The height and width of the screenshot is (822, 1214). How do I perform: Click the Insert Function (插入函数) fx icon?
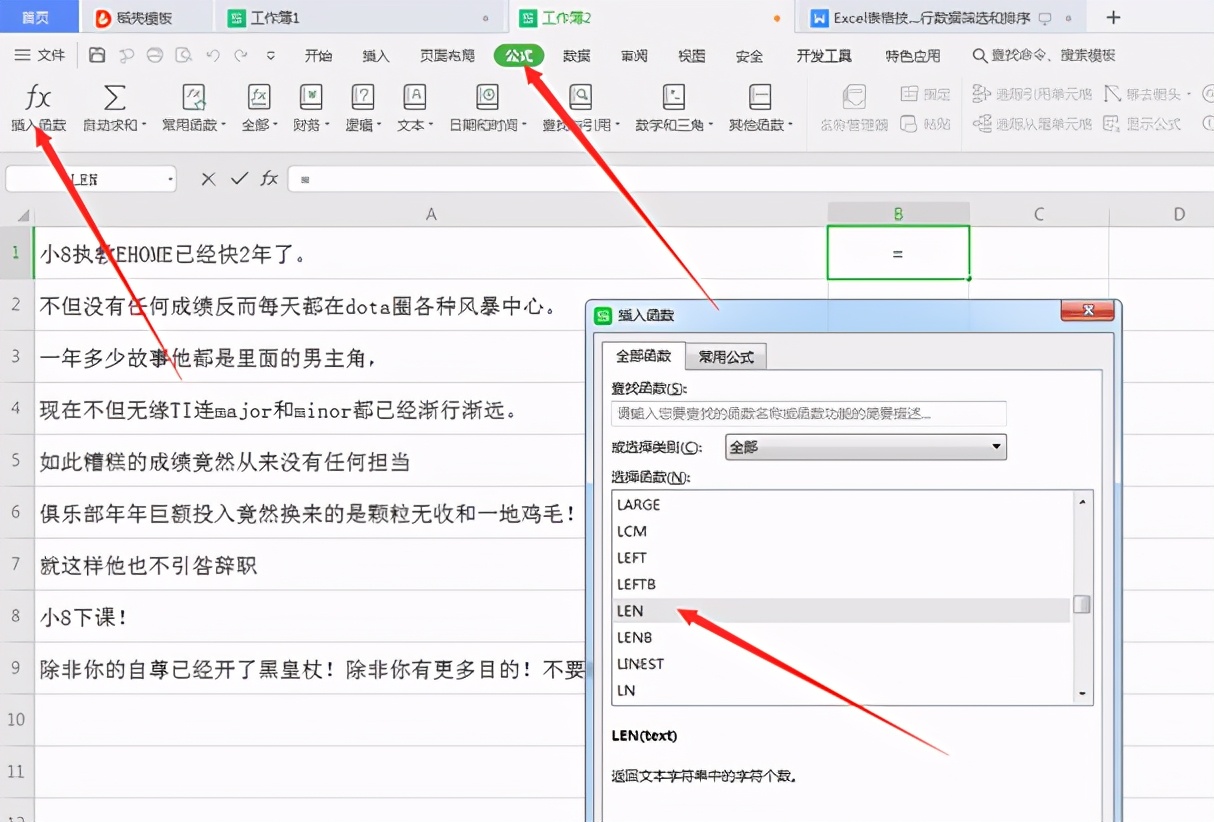pos(38,97)
